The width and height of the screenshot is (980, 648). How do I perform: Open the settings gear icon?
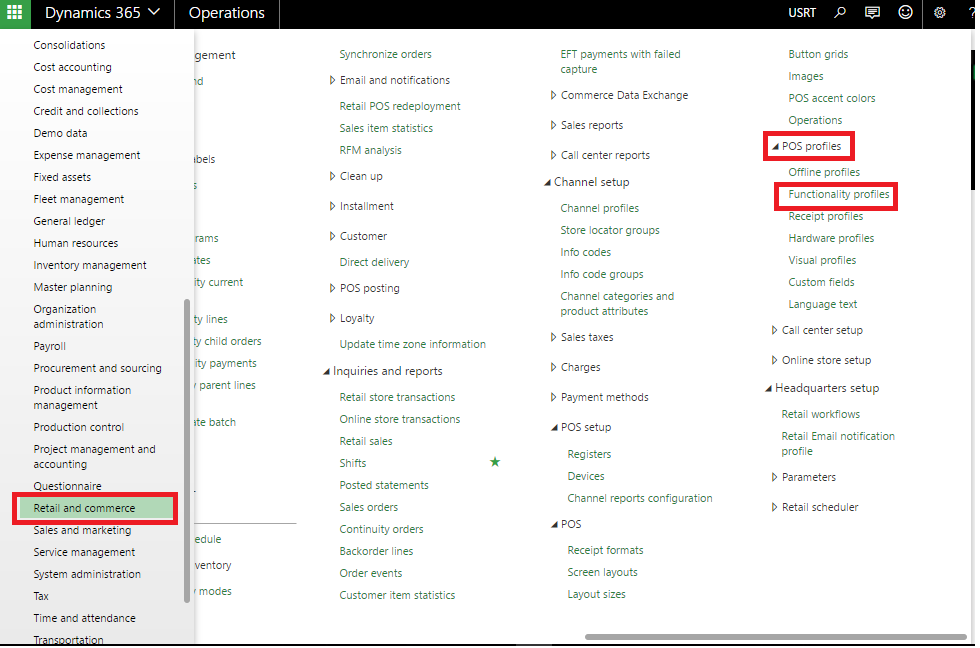click(x=939, y=13)
